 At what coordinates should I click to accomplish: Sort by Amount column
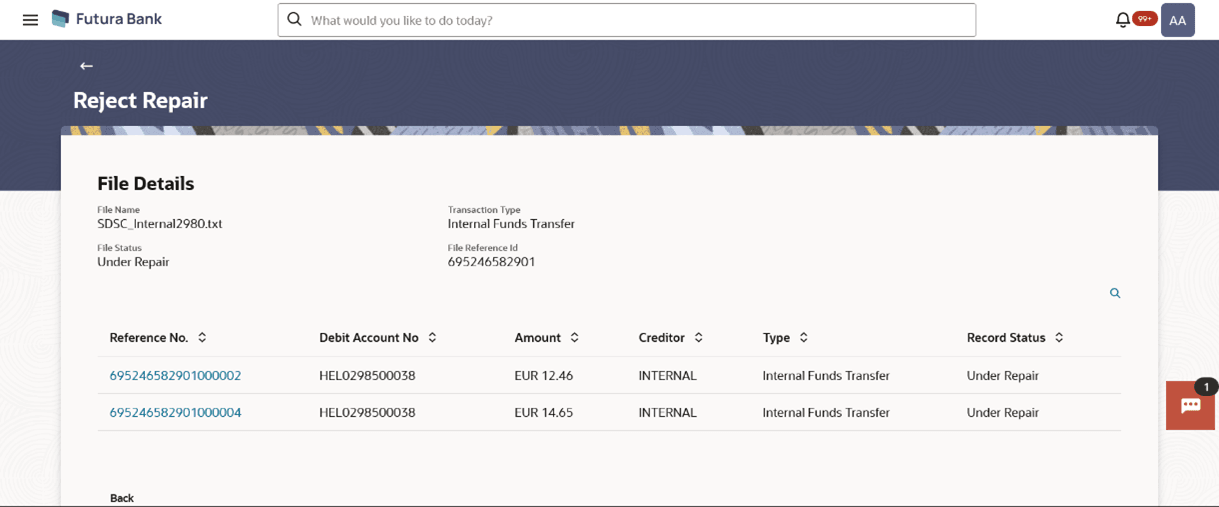[x=574, y=338]
